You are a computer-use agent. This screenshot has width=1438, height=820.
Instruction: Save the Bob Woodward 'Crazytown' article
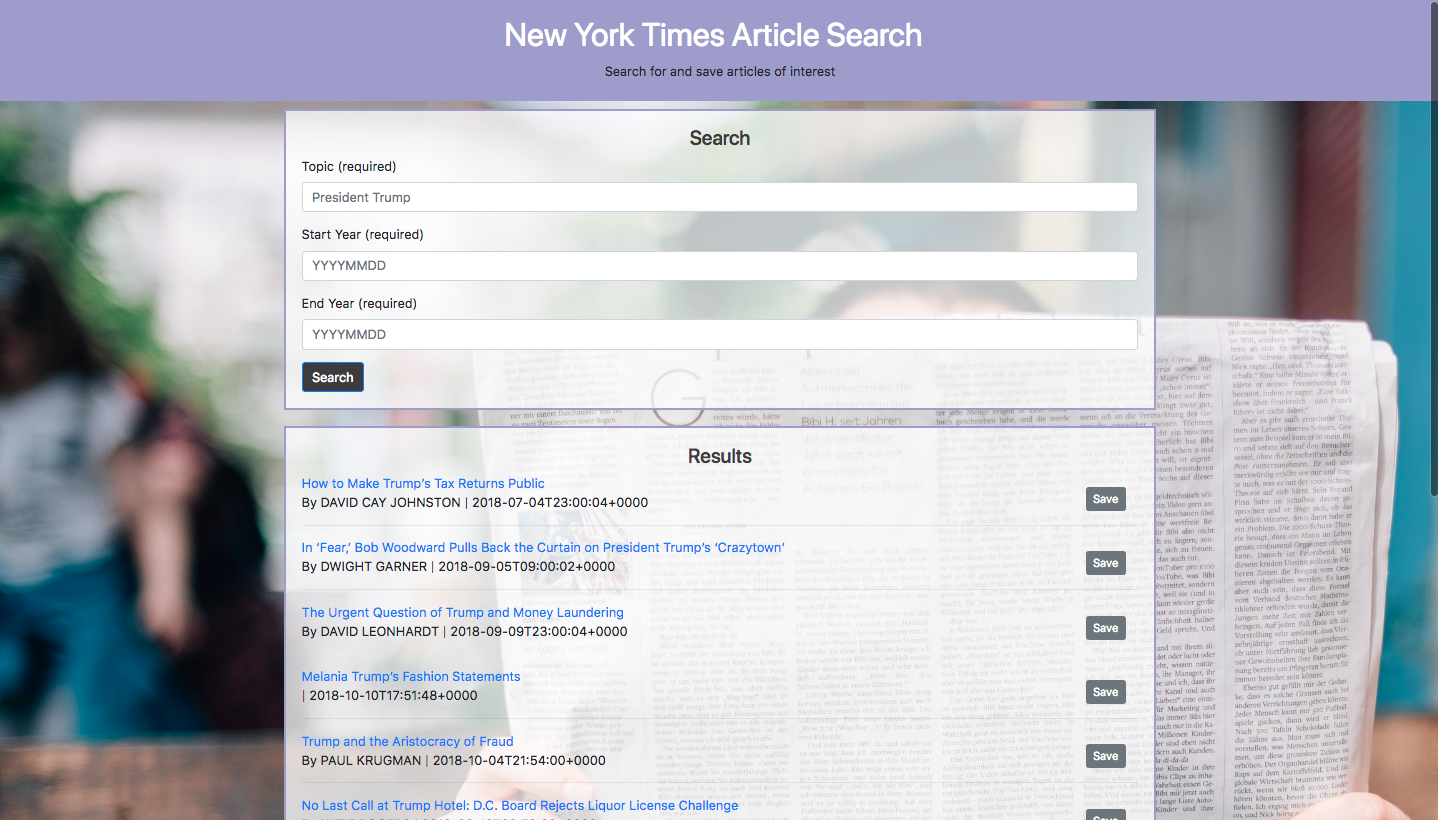coord(1105,562)
